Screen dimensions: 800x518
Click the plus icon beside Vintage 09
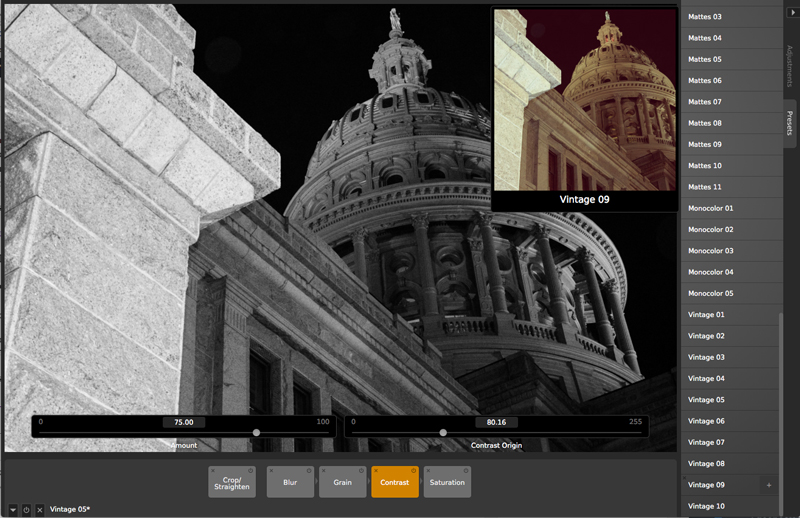pyautogui.click(x=769, y=485)
